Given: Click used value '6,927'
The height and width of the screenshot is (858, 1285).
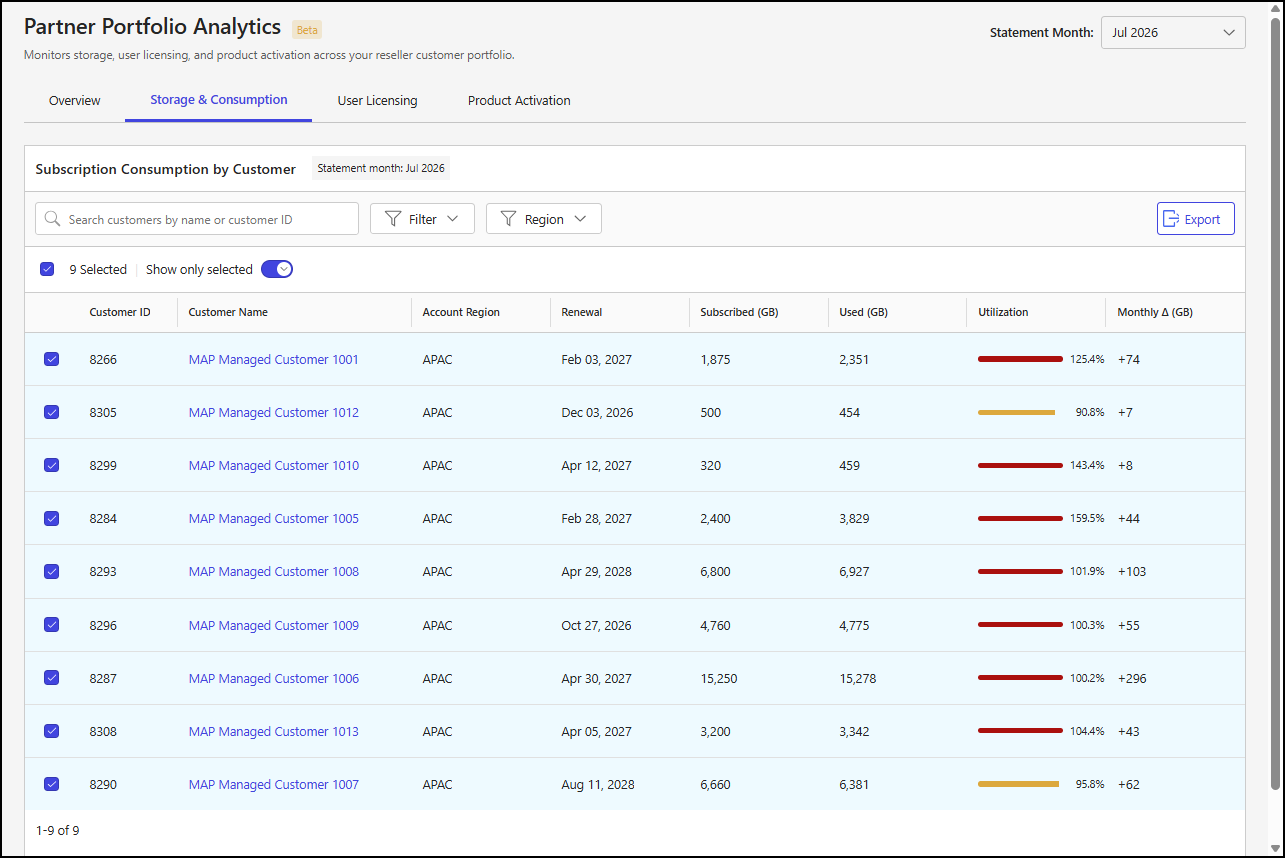Looking at the screenshot, I should pos(855,571).
